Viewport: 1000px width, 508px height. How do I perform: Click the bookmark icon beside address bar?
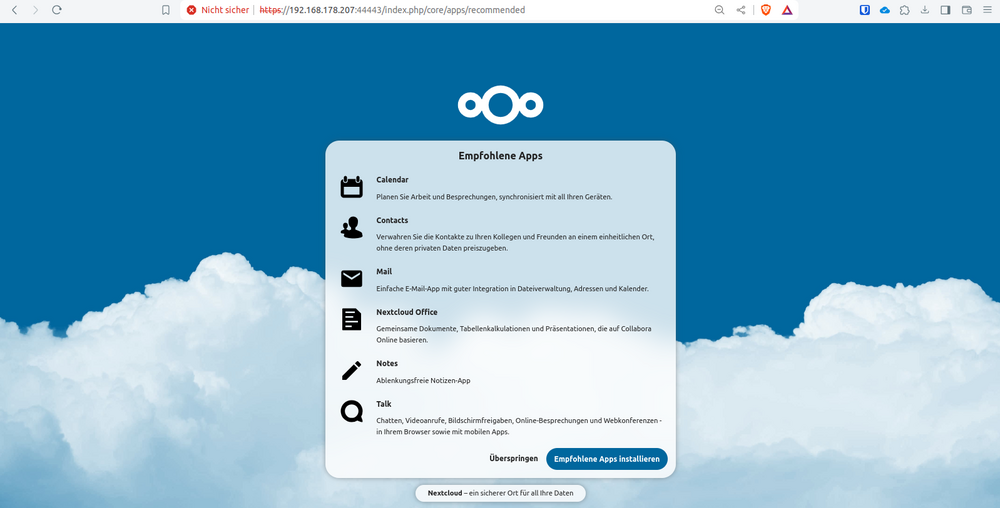pos(166,10)
